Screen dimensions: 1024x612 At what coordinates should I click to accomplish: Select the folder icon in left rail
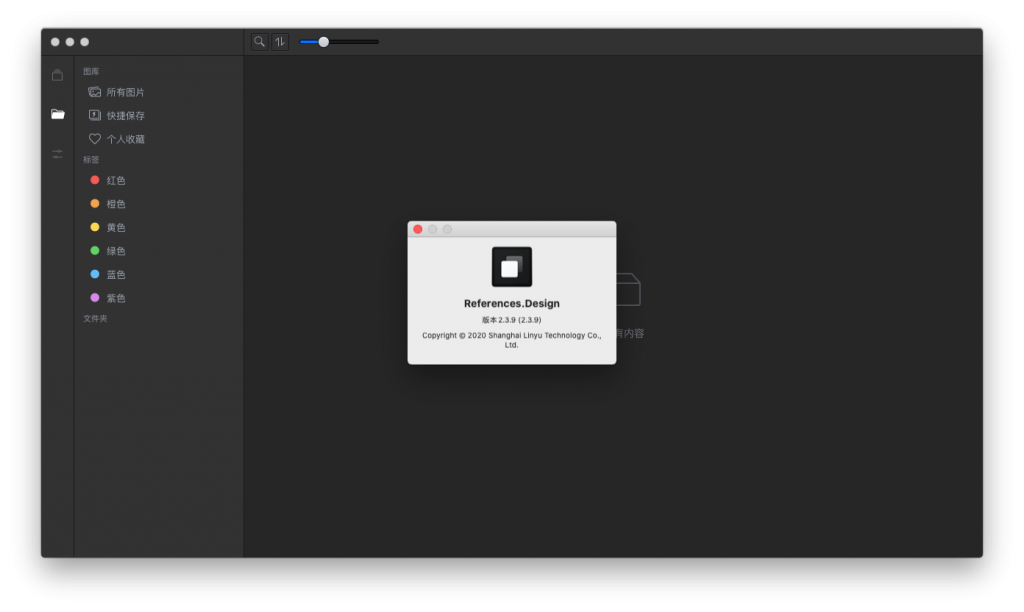(x=57, y=114)
